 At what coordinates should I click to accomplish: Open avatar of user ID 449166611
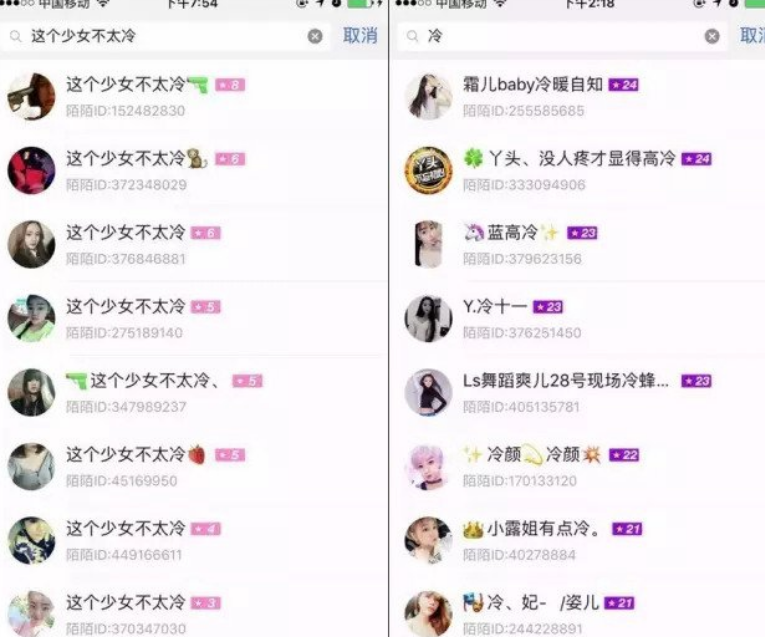[x=31, y=540]
